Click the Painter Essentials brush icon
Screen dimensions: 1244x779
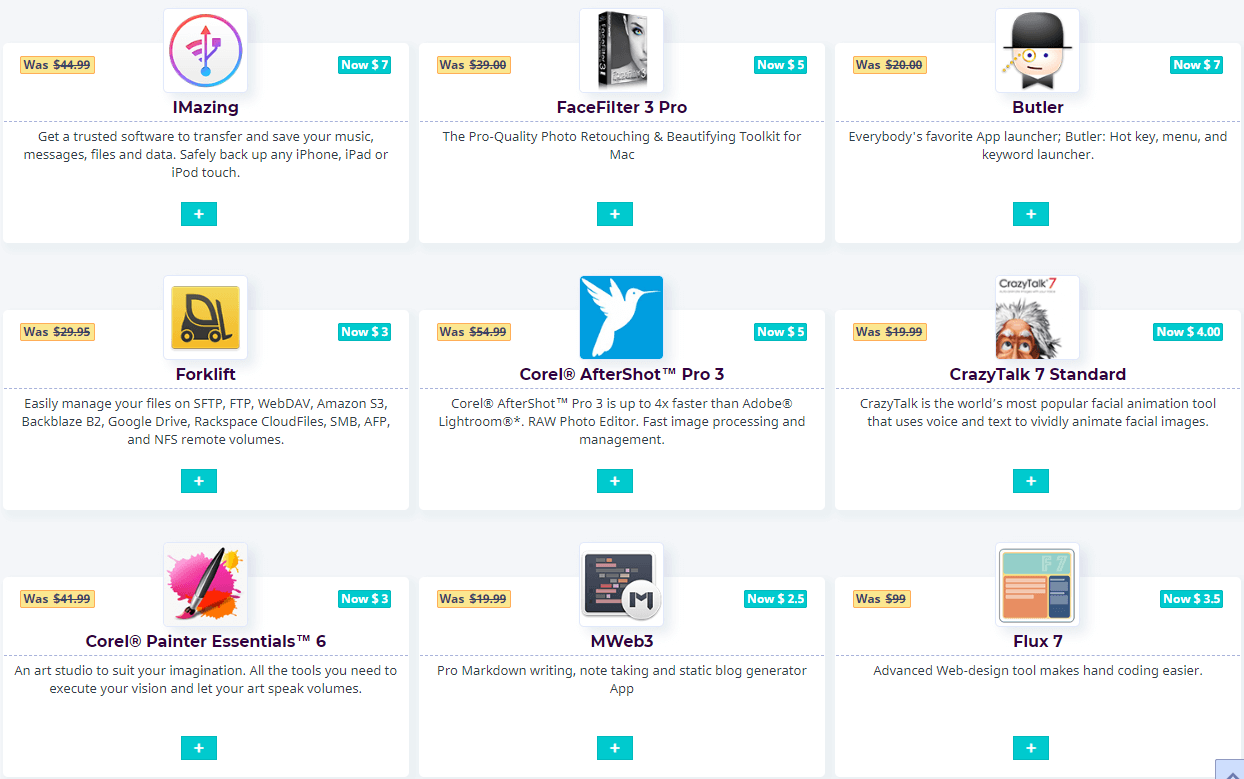tap(205, 585)
